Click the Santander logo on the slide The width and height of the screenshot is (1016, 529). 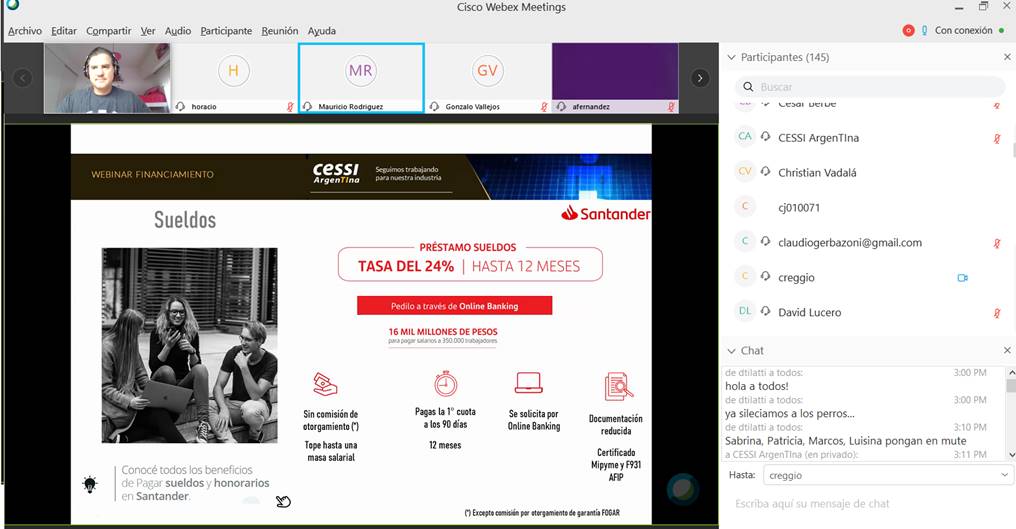click(x=606, y=213)
